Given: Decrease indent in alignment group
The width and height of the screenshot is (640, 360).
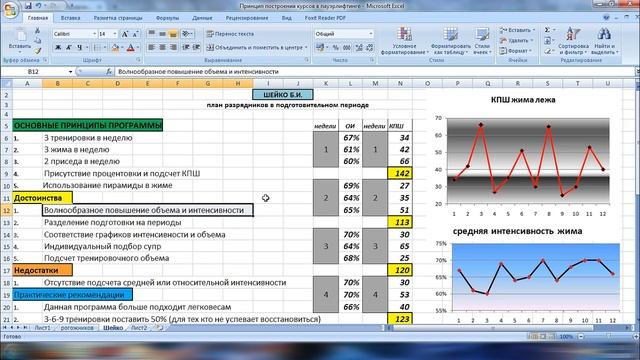Looking at the screenshot, I should tap(186, 48).
